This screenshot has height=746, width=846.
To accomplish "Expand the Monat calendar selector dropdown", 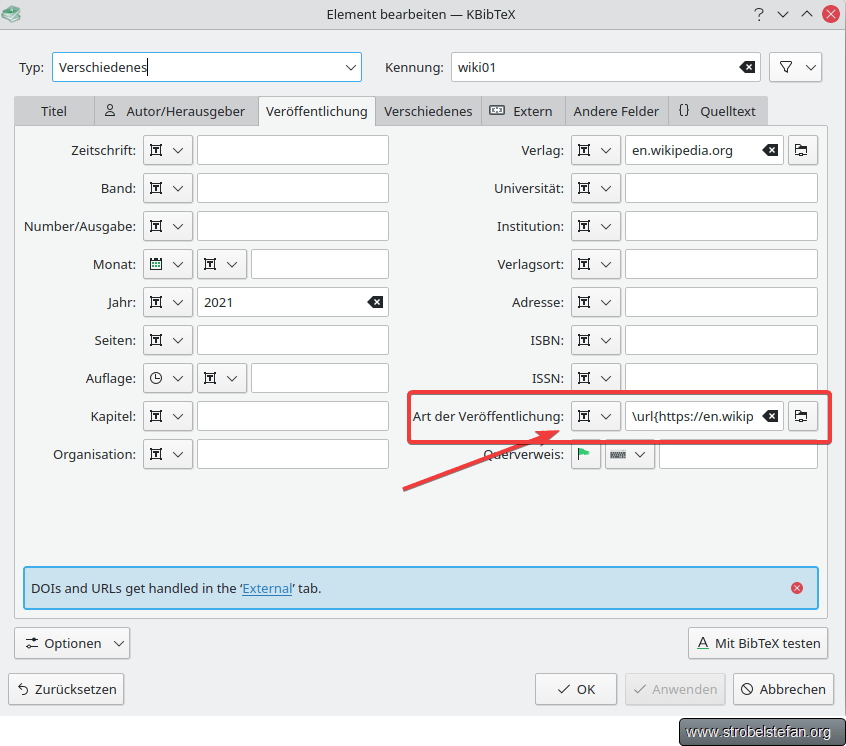I will (167, 264).
